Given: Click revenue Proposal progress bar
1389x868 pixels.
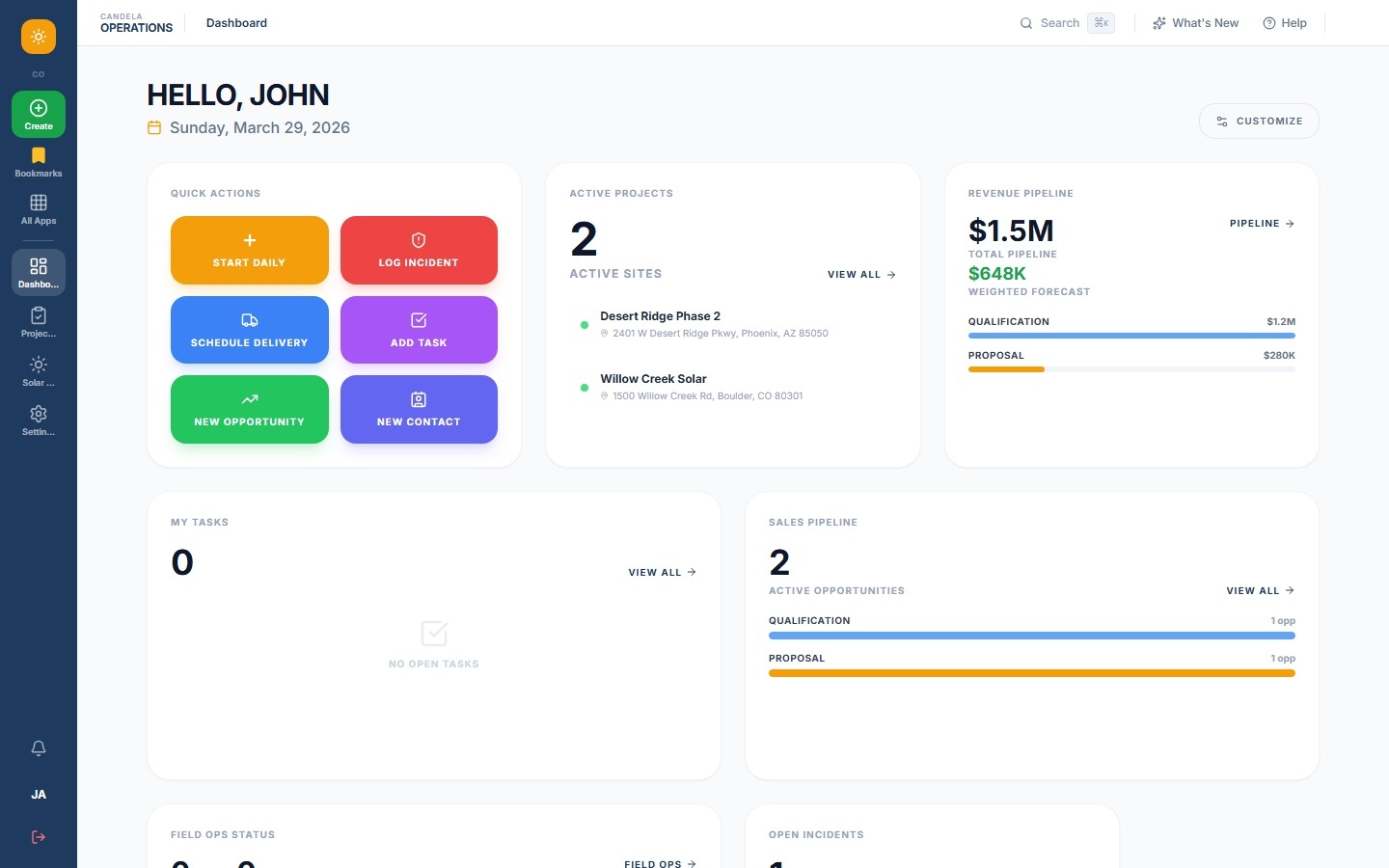Looking at the screenshot, I should pos(1131,369).
